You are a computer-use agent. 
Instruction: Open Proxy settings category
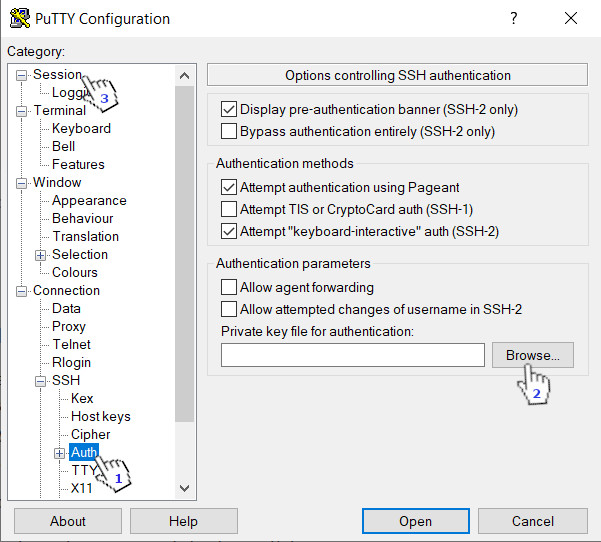click(x=69, y=327)
